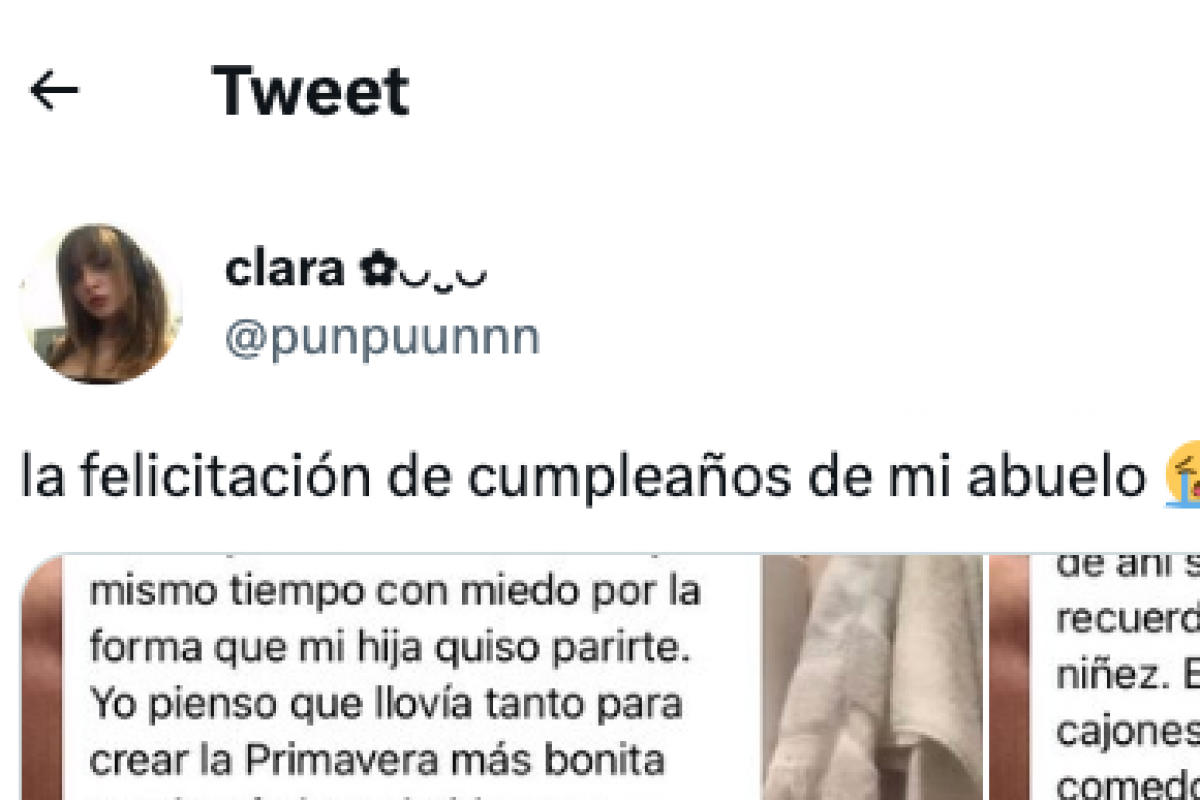Open clara's profile picture avatar
The width and height of the screenshot is (1200, 800).
coord(101,303)
